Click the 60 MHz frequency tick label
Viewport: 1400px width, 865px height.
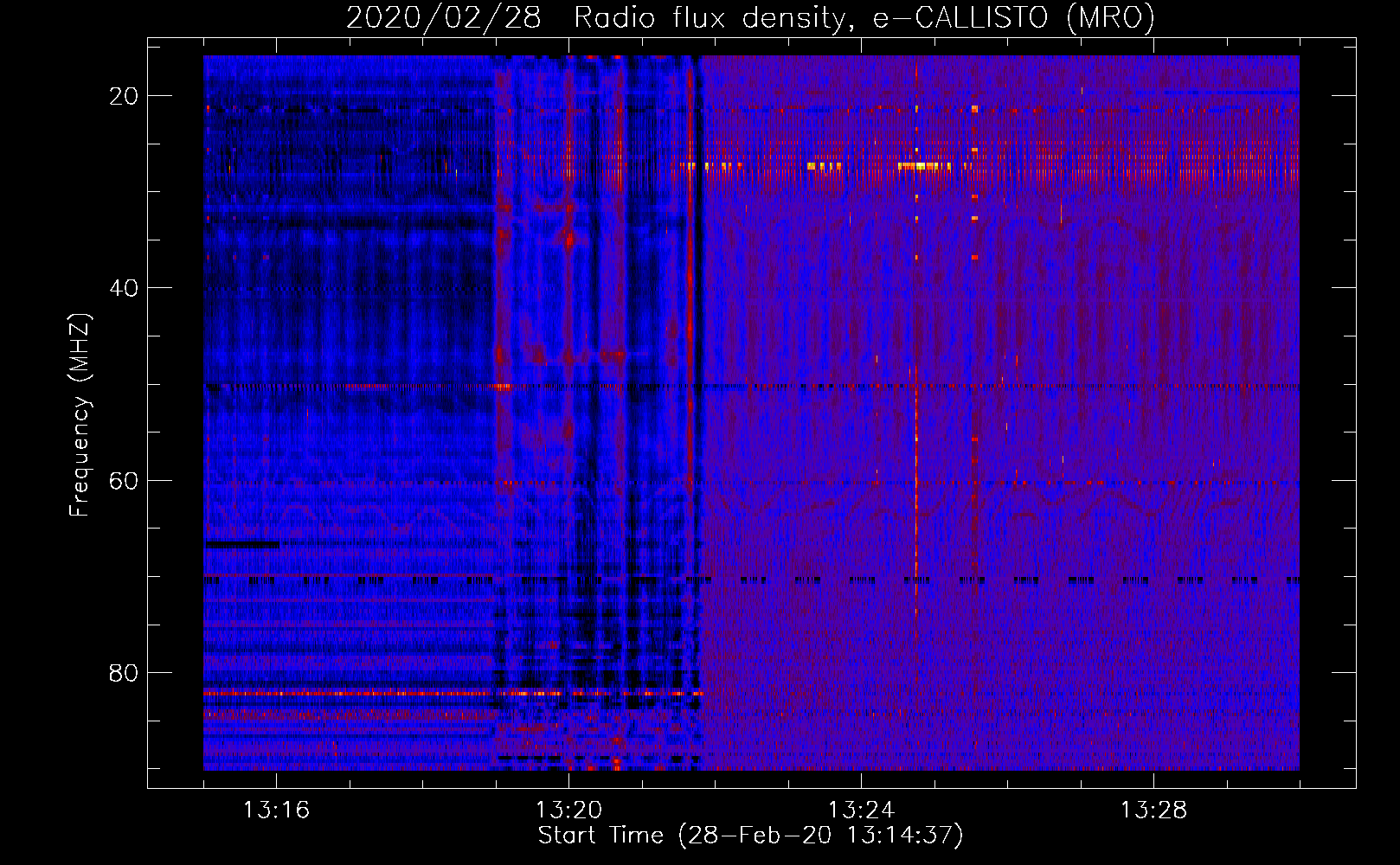(124, 480)
